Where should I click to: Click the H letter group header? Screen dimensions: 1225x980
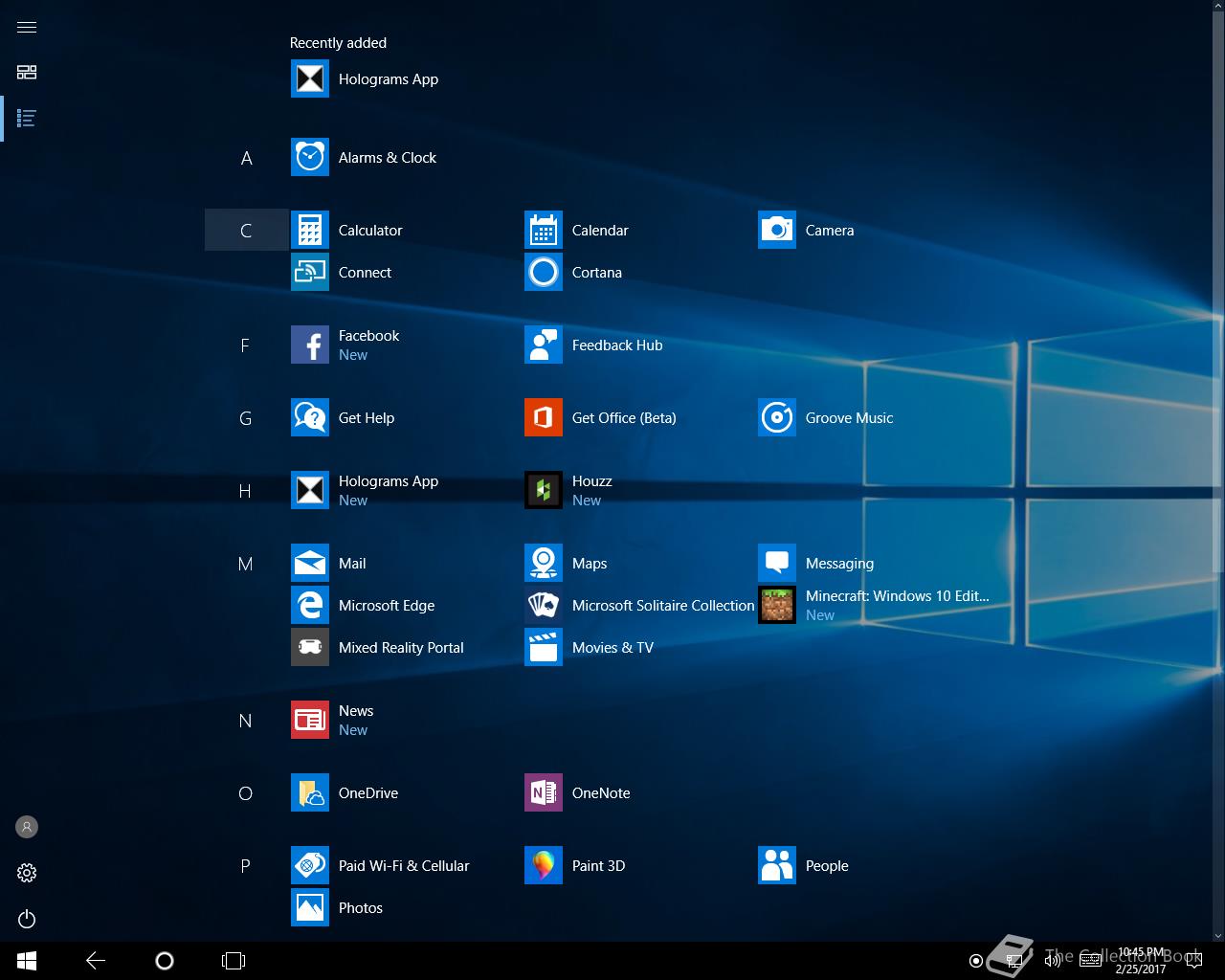click(x=246, y=491)
